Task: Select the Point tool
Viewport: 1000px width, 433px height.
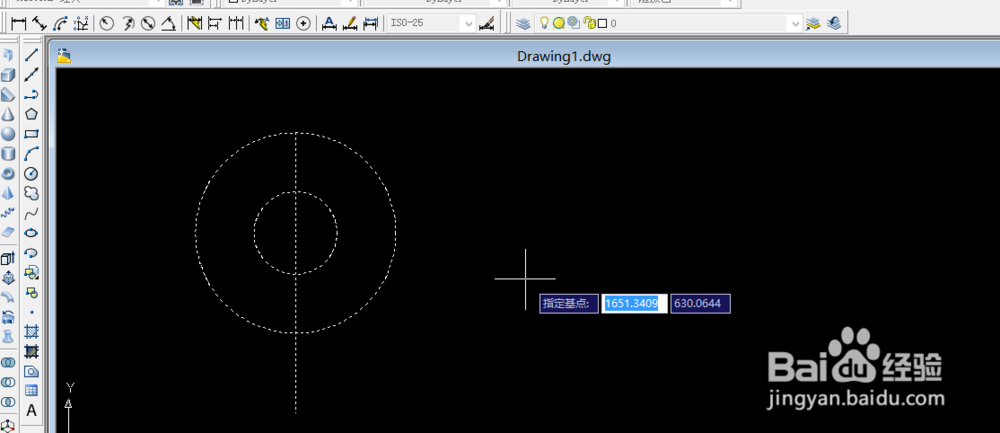Action: 31,312
